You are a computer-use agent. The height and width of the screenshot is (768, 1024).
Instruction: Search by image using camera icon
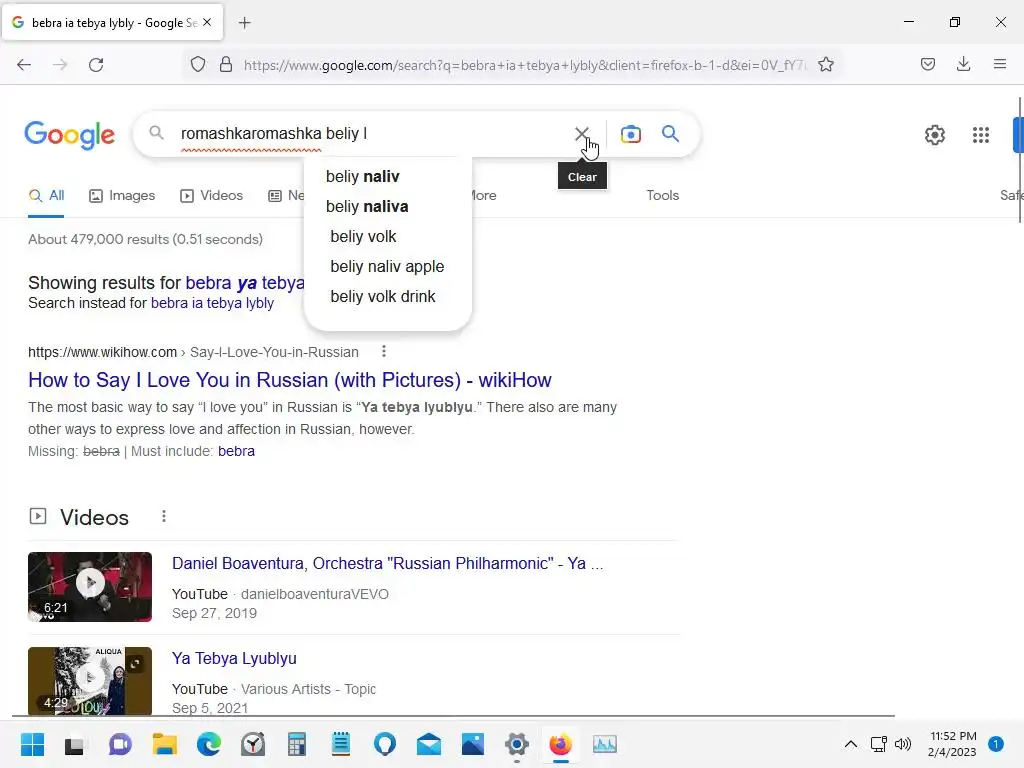(630, 134)
